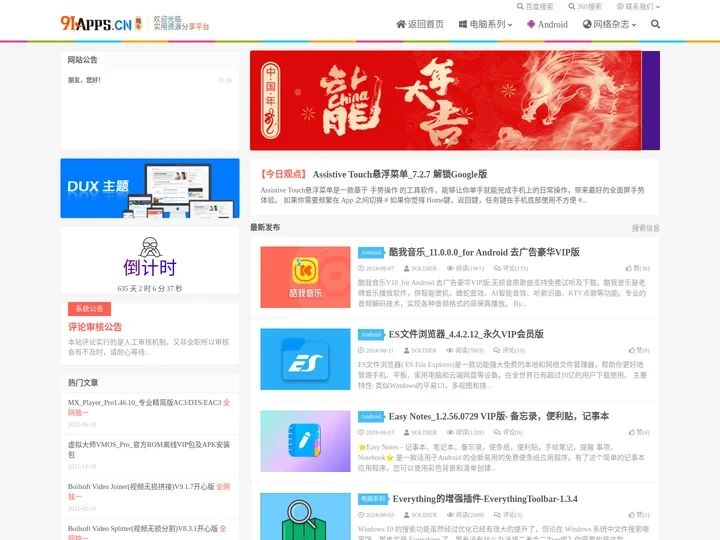Click the 评论(0) comments link

[508, 432]
